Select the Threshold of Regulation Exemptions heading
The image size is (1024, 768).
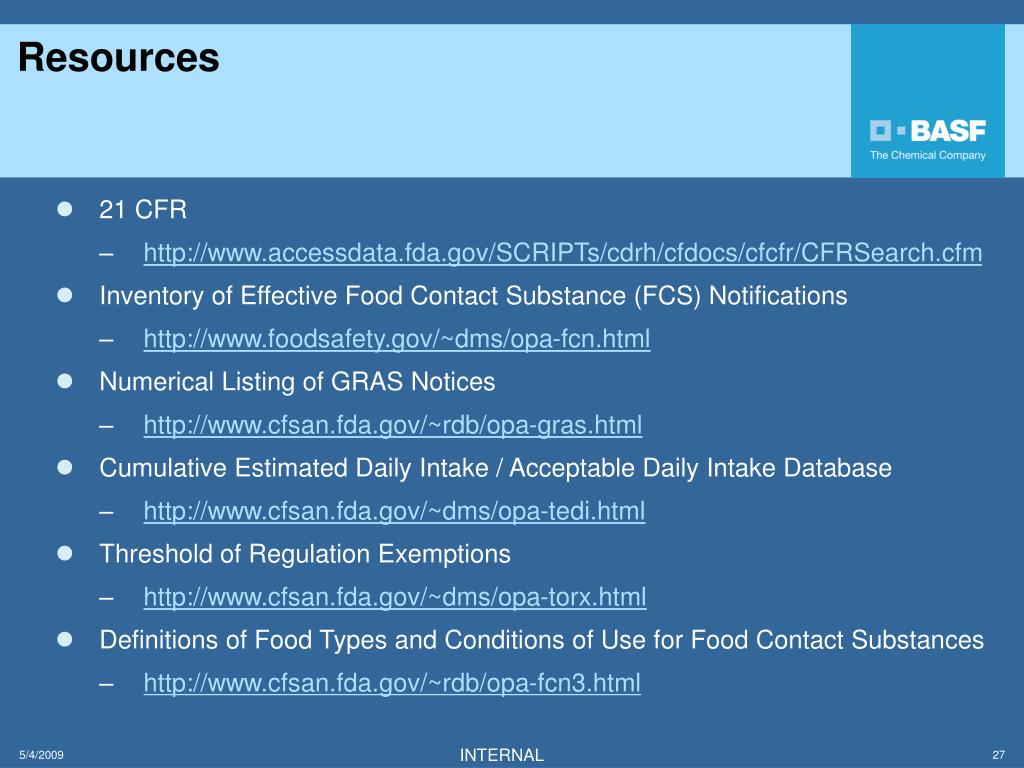305,554
